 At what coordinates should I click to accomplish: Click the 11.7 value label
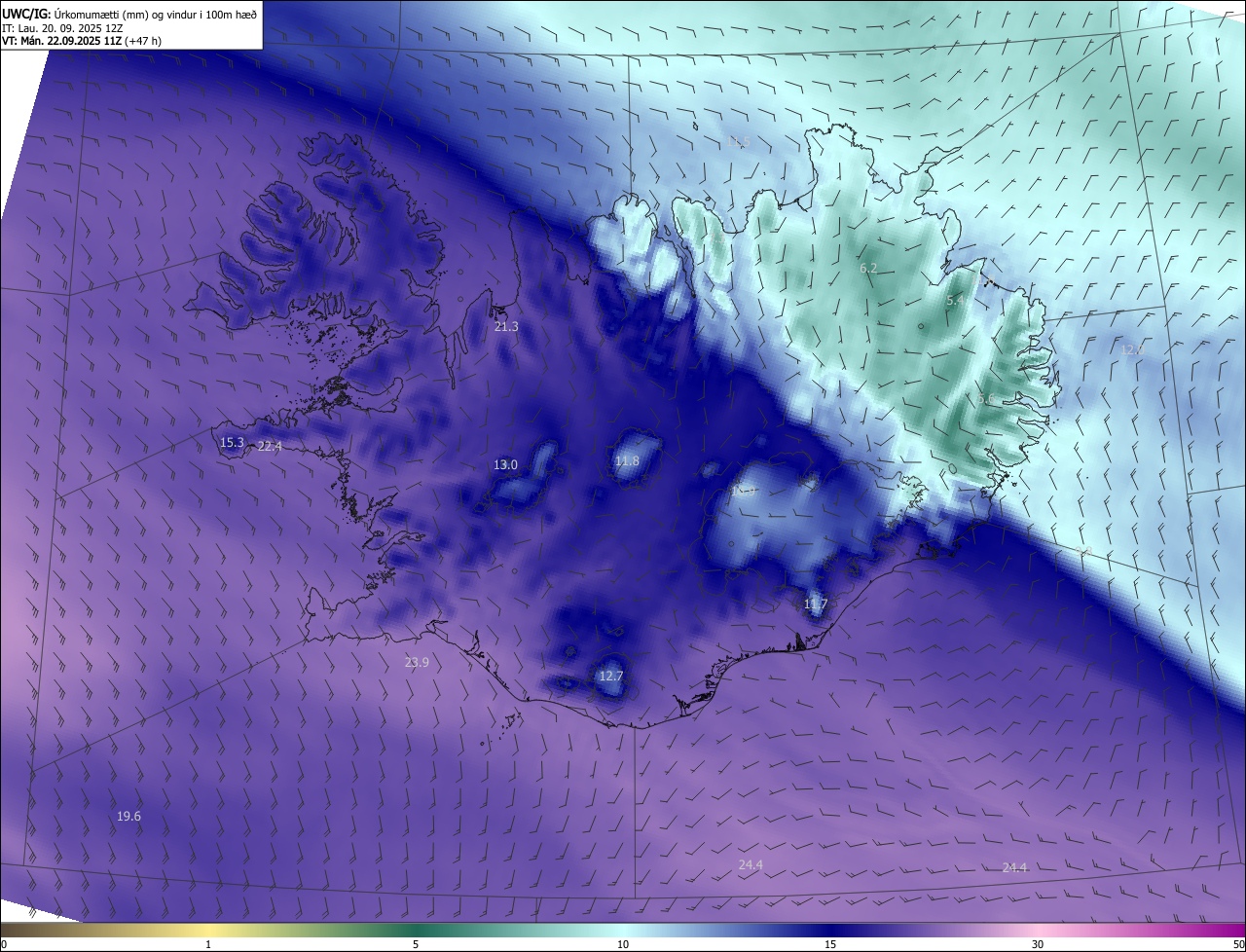tap(815, 604)
